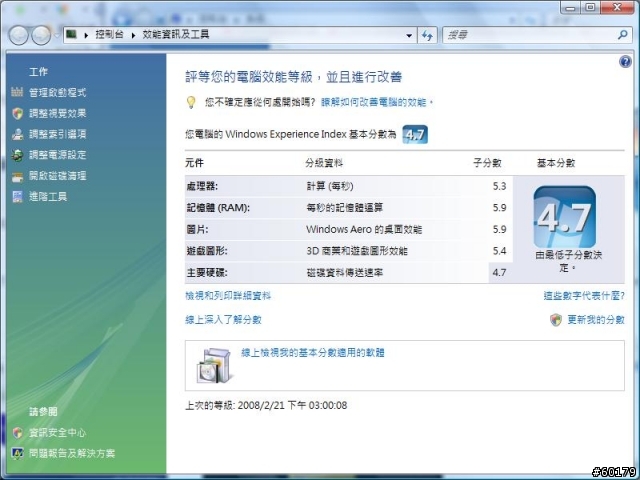Image resolution: width=640 pixels, height=480 pixels.
Task: Open 調整電源設定 task link
Action: (58, 155)
